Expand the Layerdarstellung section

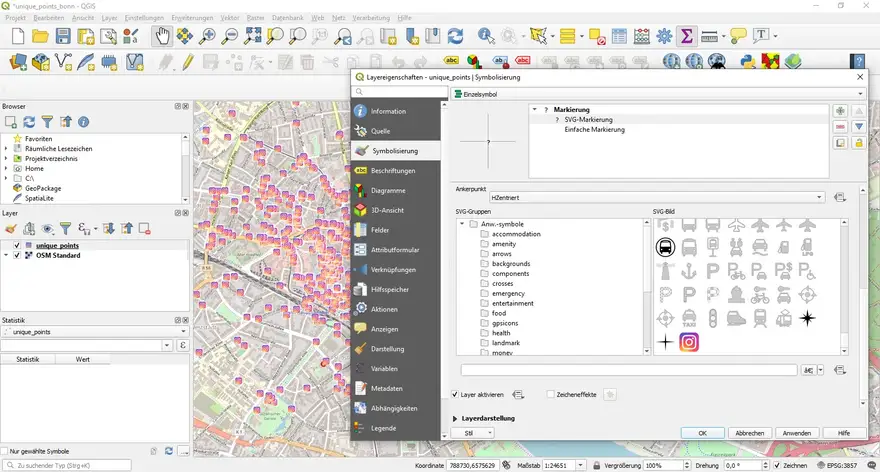(x=455, y=419)
